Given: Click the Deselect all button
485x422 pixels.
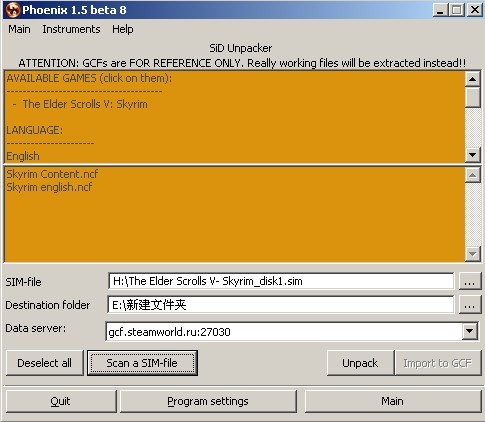Looking at the screenshot, I should [x=45, y=363].
